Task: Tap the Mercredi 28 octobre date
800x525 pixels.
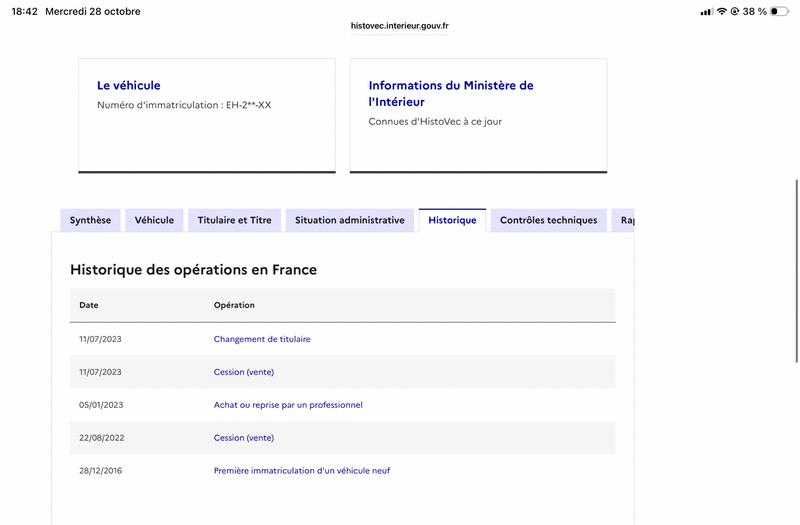Action: click(93, 11)
